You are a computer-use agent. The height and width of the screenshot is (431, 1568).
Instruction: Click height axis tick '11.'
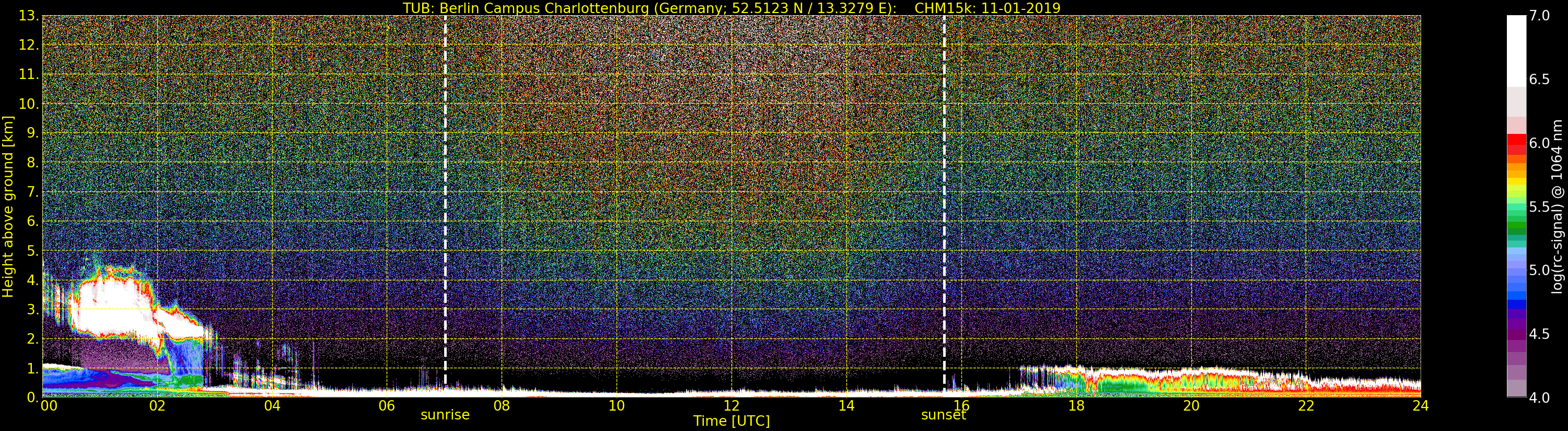(x=29, y=74)
